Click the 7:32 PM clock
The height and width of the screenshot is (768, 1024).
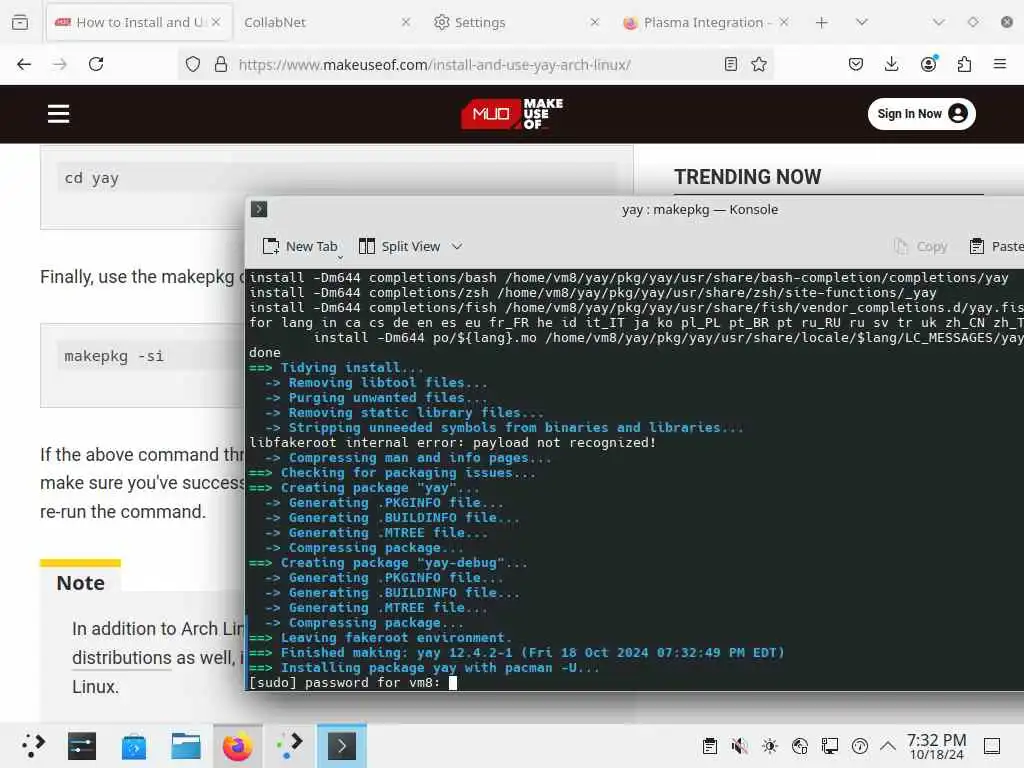(936, 746)
